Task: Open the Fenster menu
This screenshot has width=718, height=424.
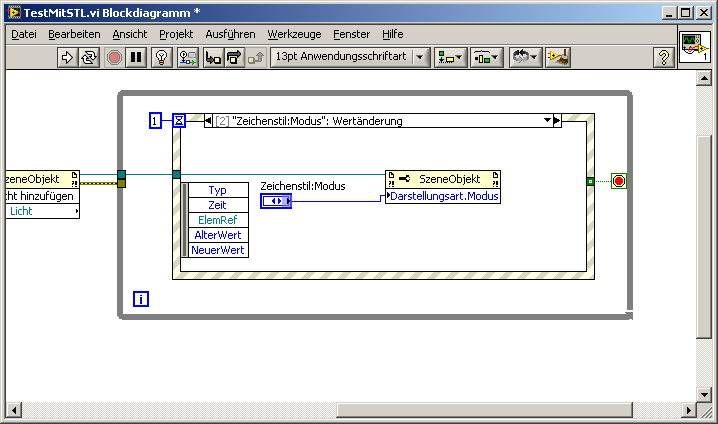Action: tap(352, 34)
